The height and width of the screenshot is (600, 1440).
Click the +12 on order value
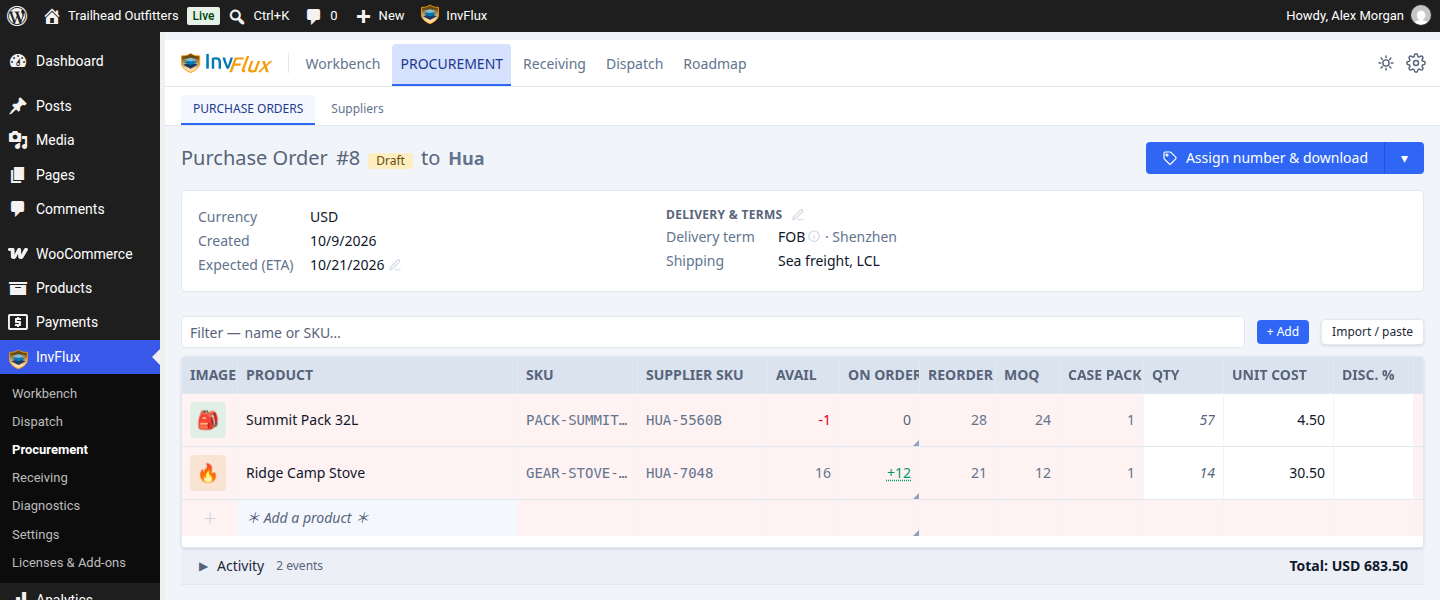[x=898, y=473]
